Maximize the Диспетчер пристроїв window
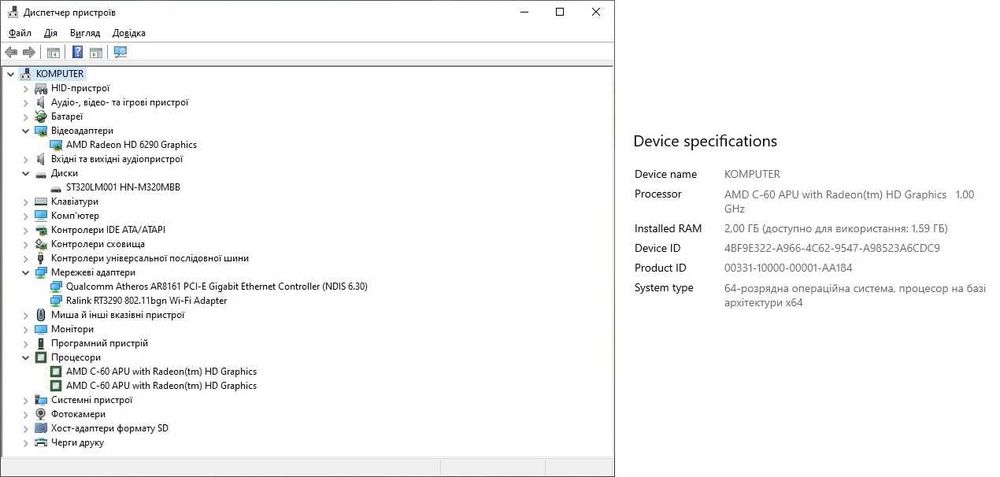The width and height of the screenshot is (1000, 477). [x=560, y=11]
